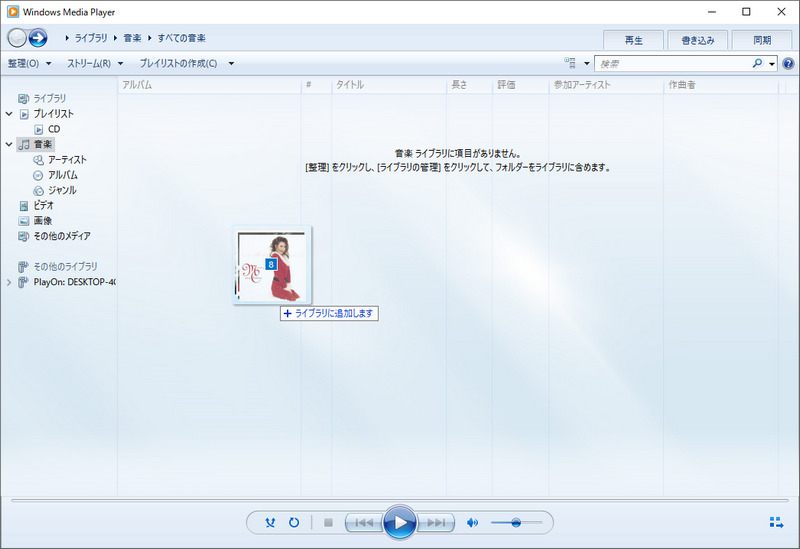The image size is (800, 549).
Task: Click the large Play button
Action: [x=399, y=522]
